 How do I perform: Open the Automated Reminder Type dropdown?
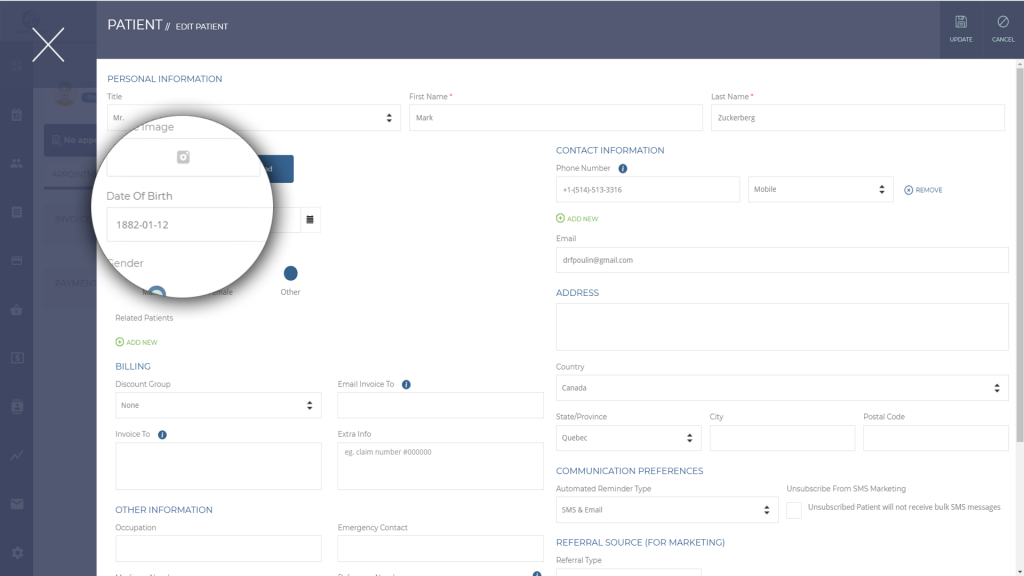pos(667,510)
